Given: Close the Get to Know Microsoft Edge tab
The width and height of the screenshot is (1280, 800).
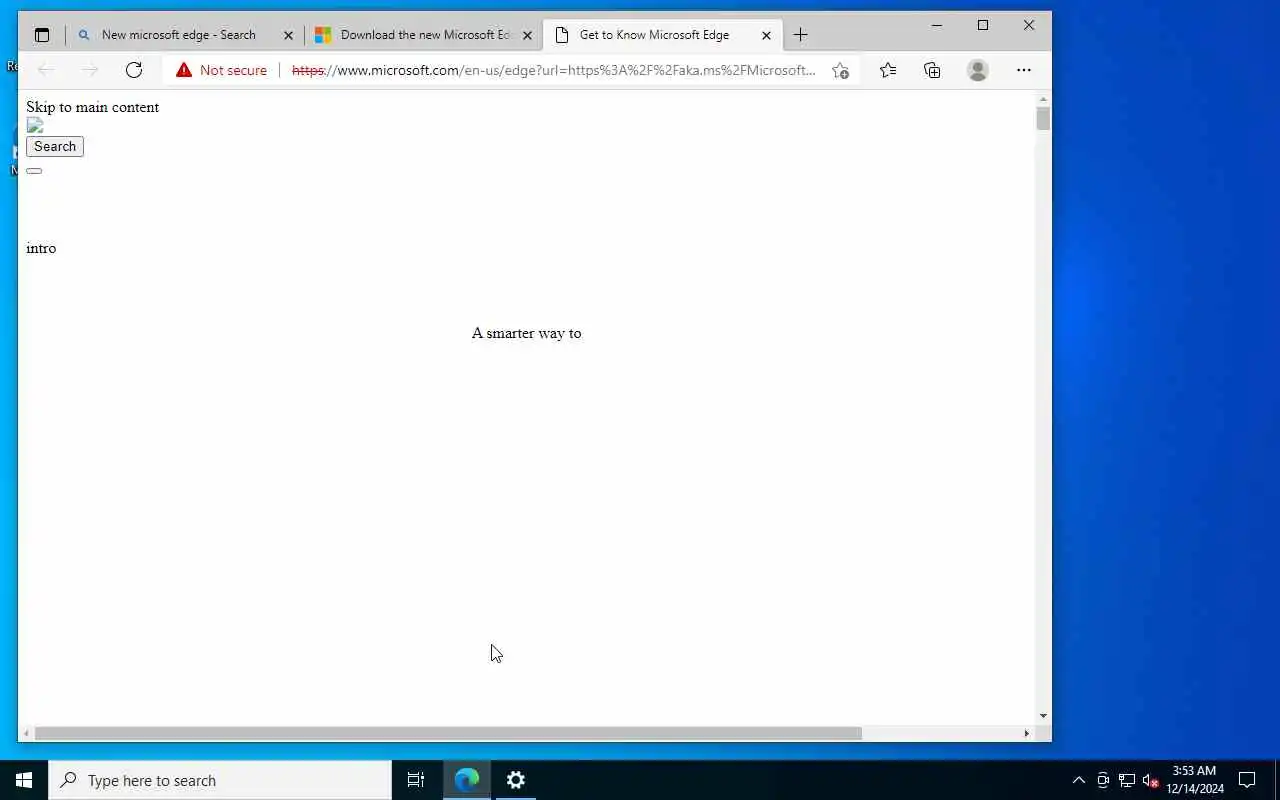Looking at the screenshot, I should click(x=766, y=35).
